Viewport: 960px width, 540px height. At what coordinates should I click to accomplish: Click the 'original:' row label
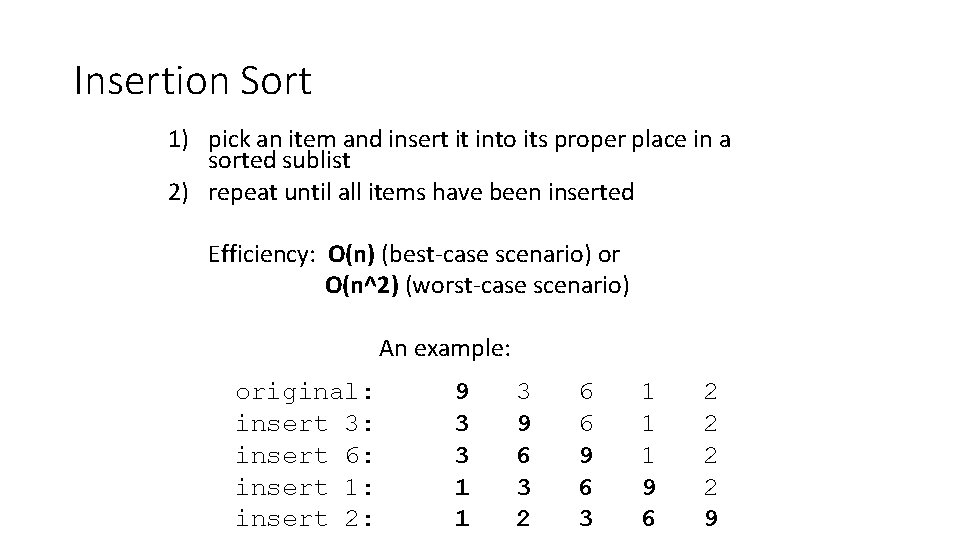(304, 391)
